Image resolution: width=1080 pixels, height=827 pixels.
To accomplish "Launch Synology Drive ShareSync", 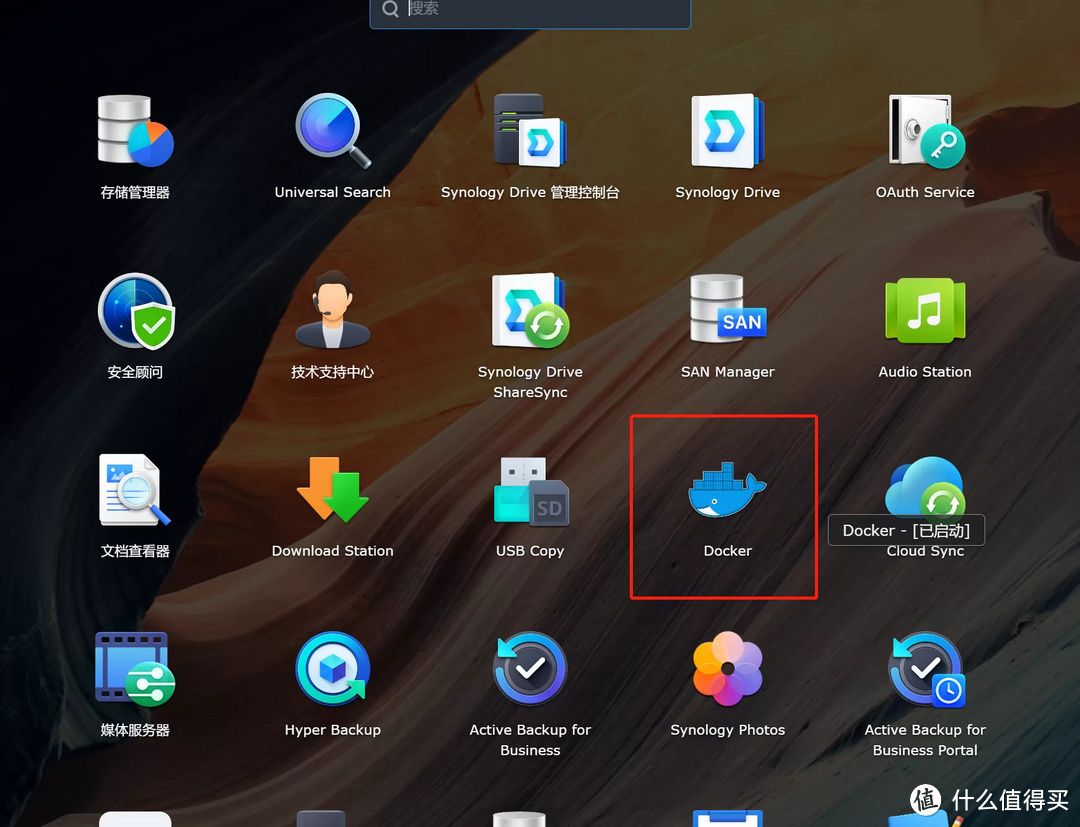I will click(x=530, y=311).
